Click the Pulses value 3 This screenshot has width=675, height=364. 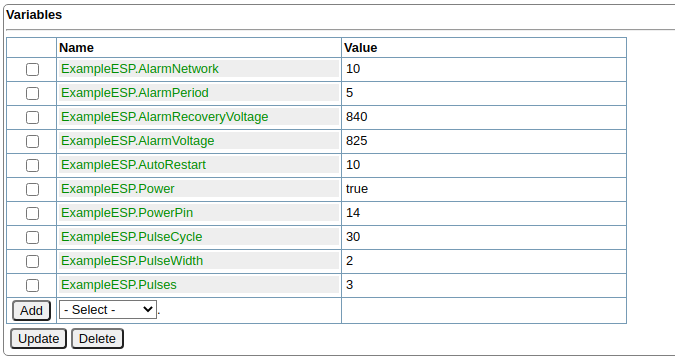coord(484,285)
